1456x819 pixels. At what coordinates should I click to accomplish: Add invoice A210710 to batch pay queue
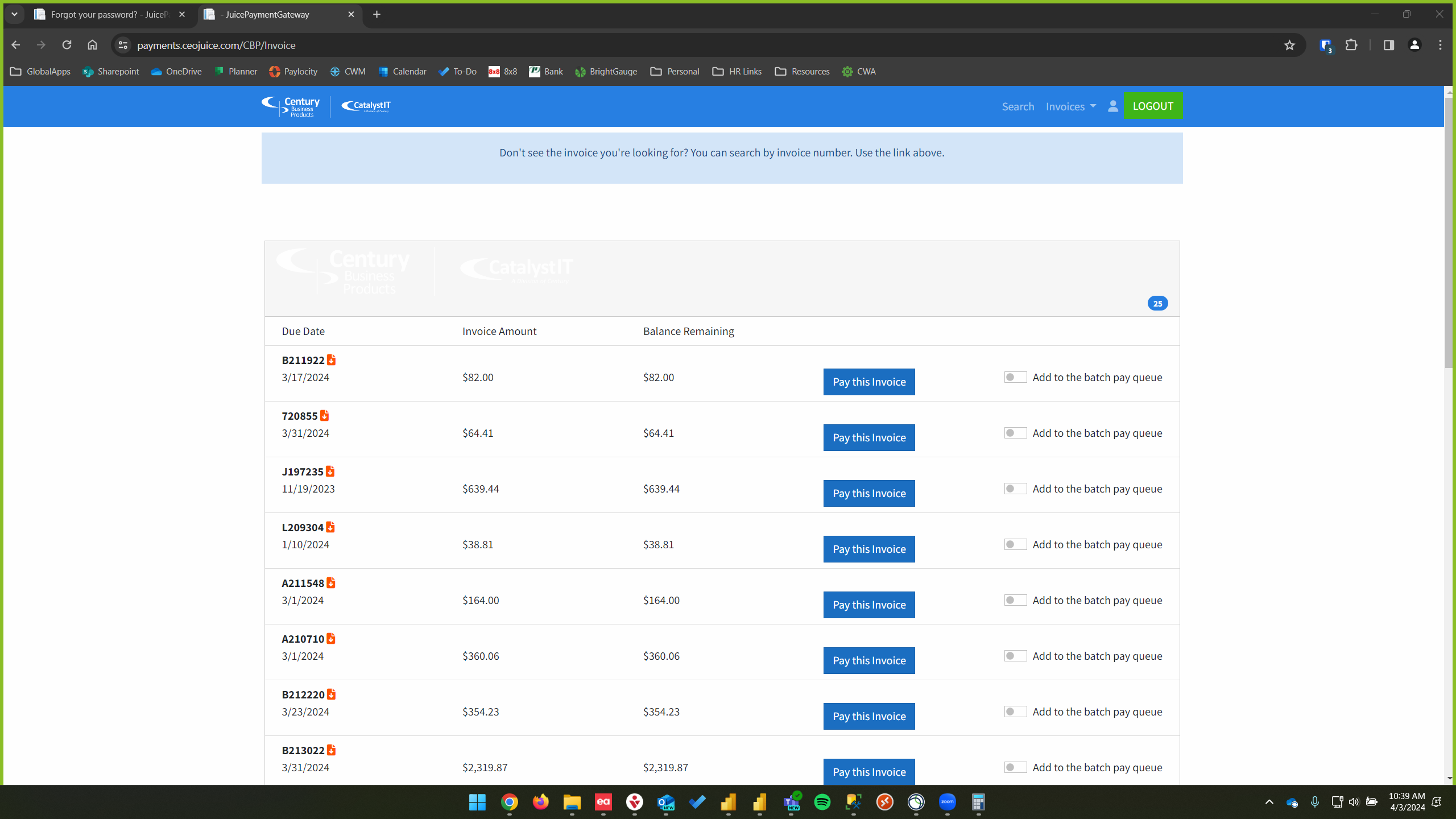1015,656
